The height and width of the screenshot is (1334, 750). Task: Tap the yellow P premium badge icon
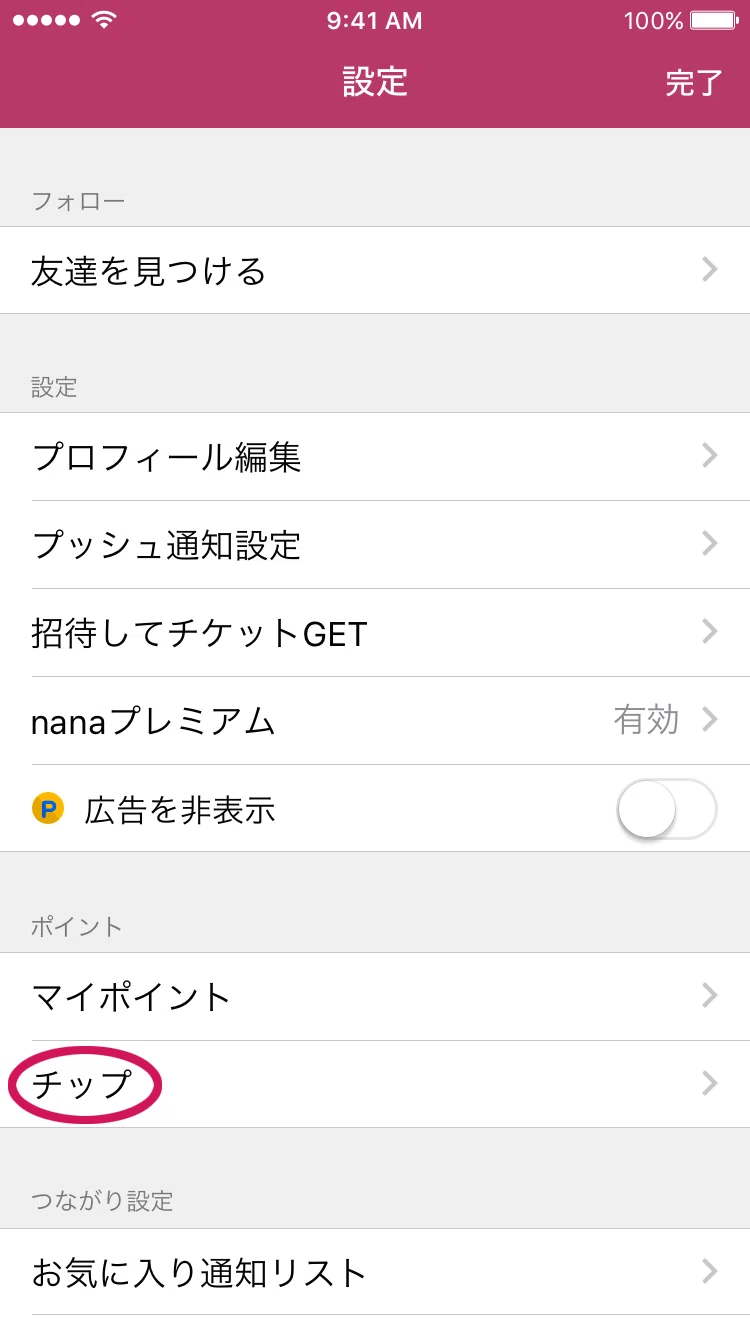tap(48, 808)
